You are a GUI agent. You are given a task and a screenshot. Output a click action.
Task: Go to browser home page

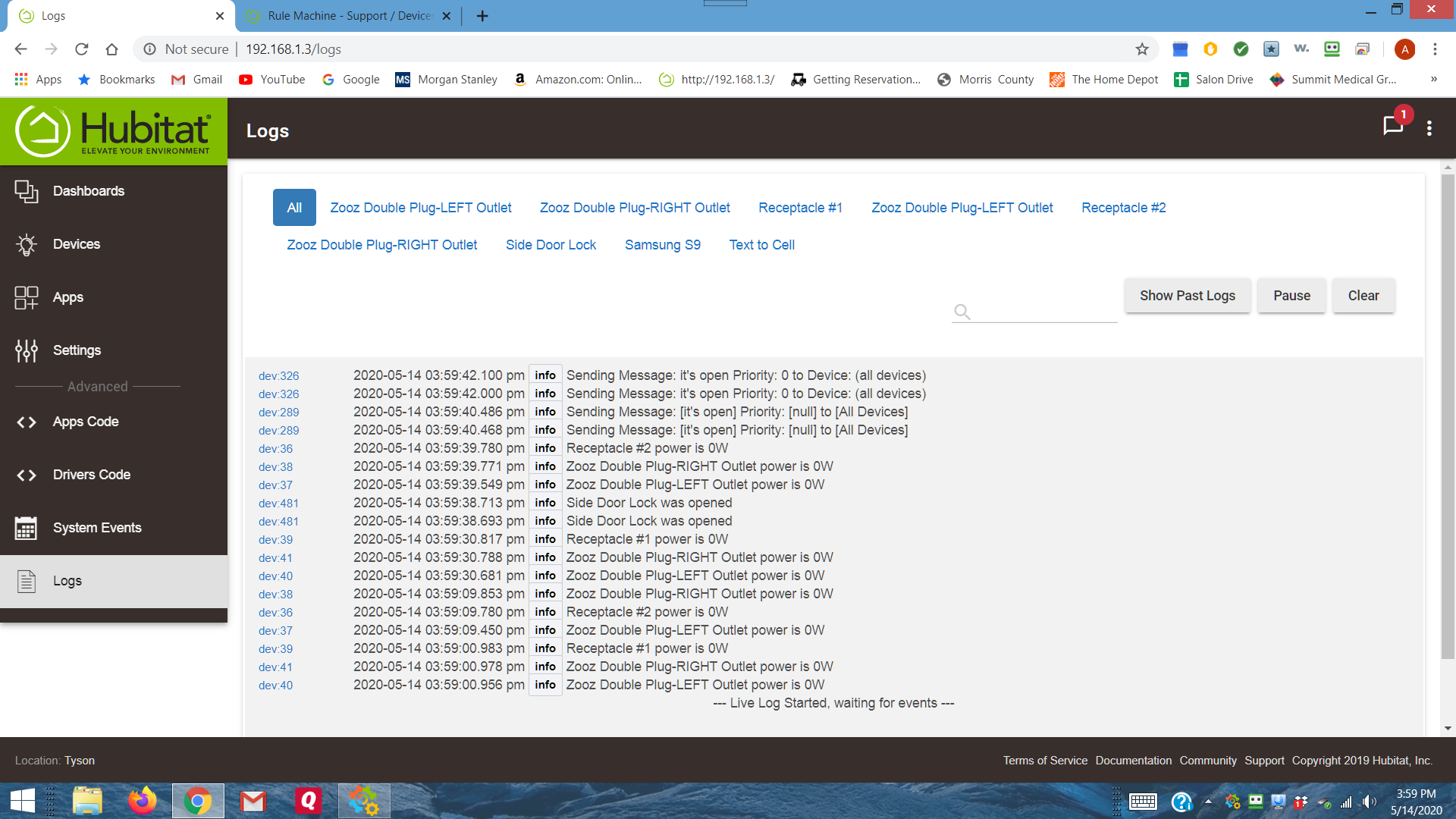112,49
